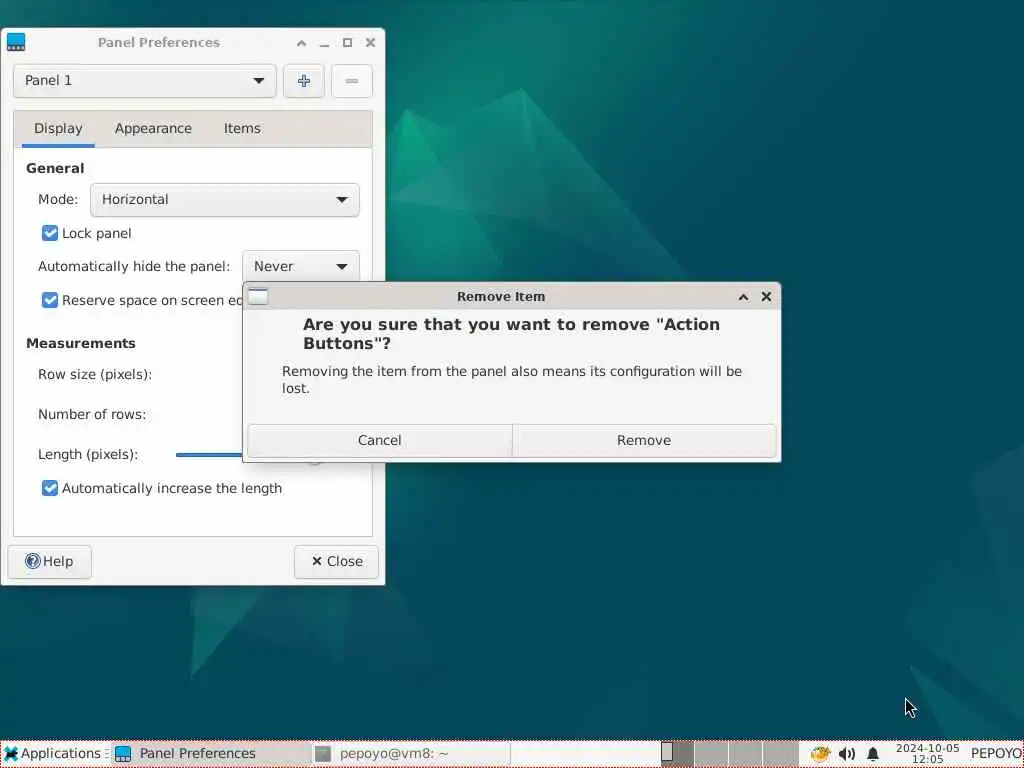1024x768 pixels.
Task: Open the Mode dropdown showing Horizontal
Action: click(x=225, y=200)
